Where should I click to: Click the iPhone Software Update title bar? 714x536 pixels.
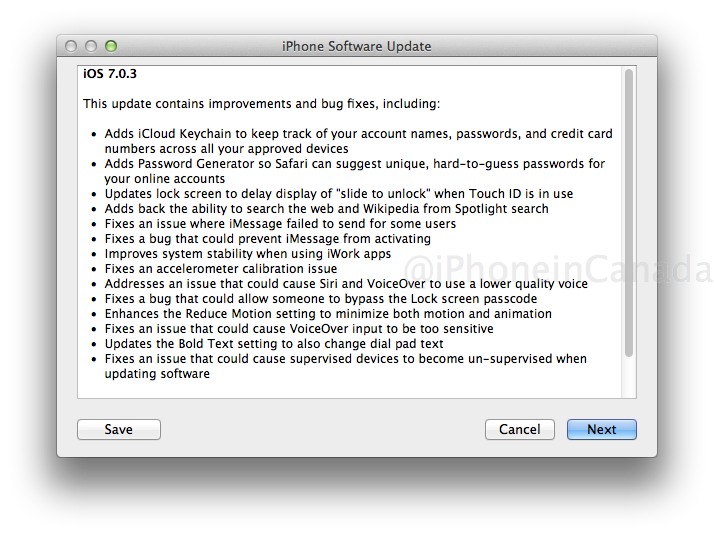357,46
